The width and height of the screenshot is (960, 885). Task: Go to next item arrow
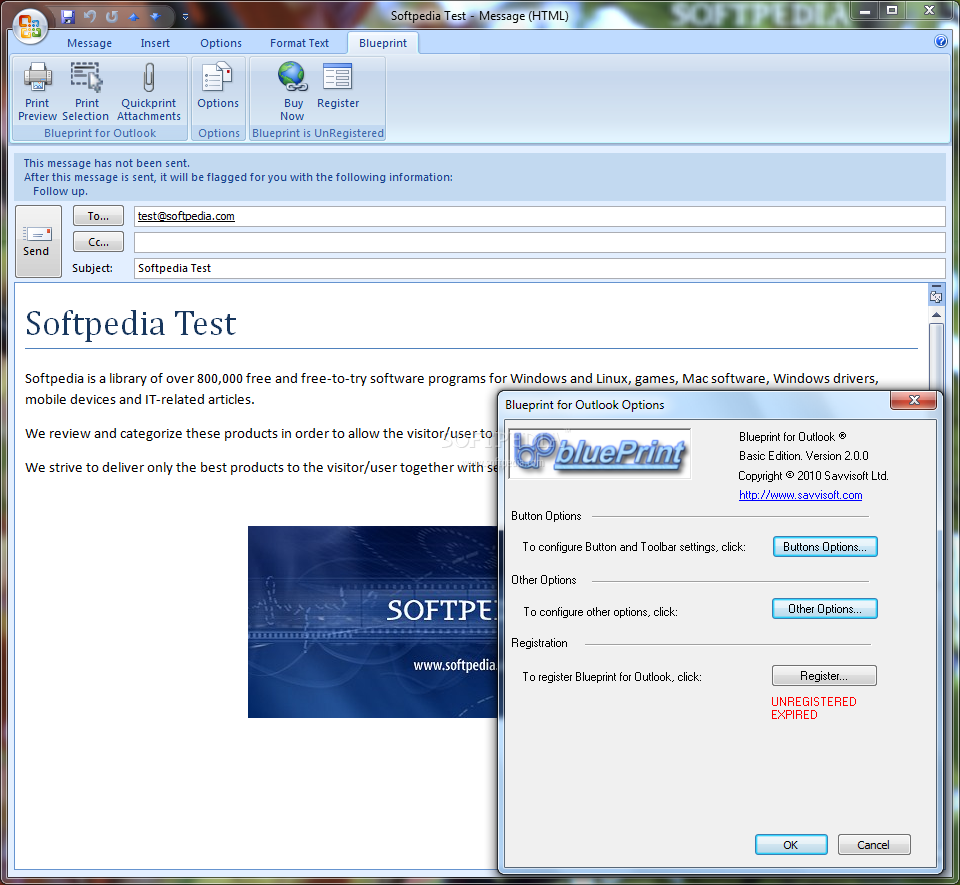tap(155, 17)
